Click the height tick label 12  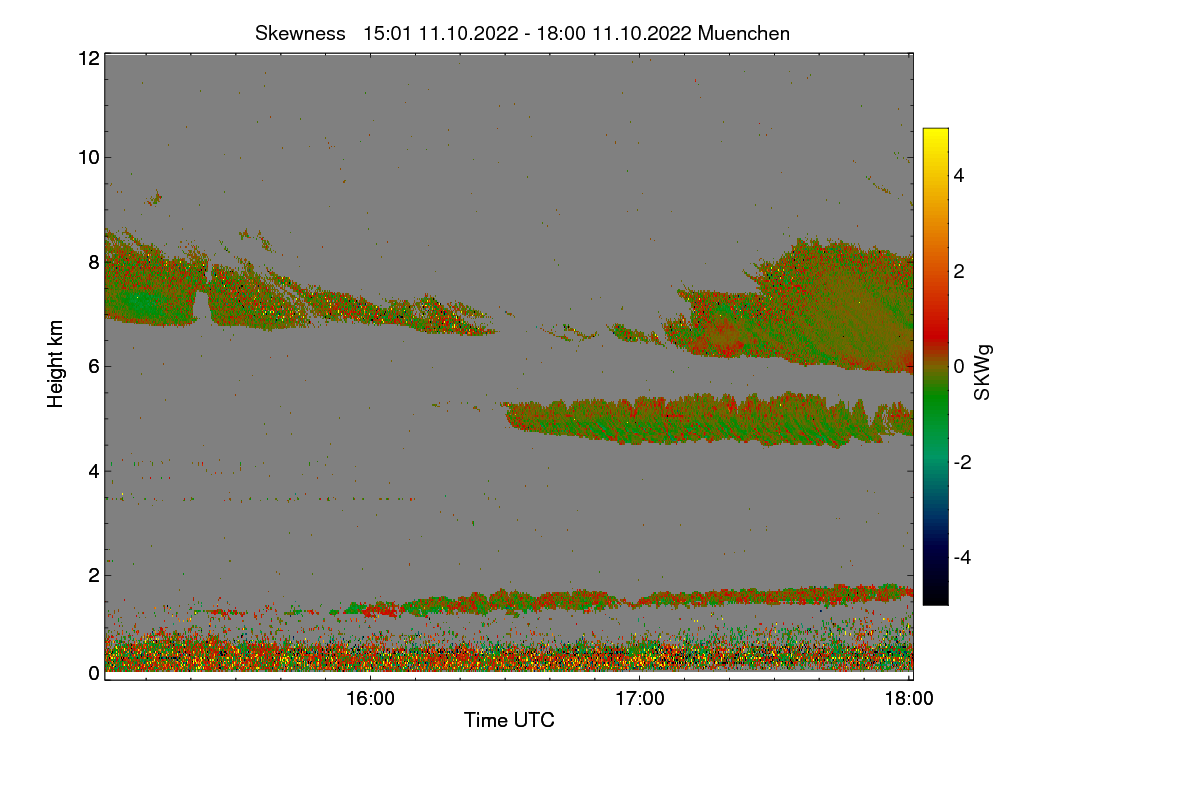point(87,58)
